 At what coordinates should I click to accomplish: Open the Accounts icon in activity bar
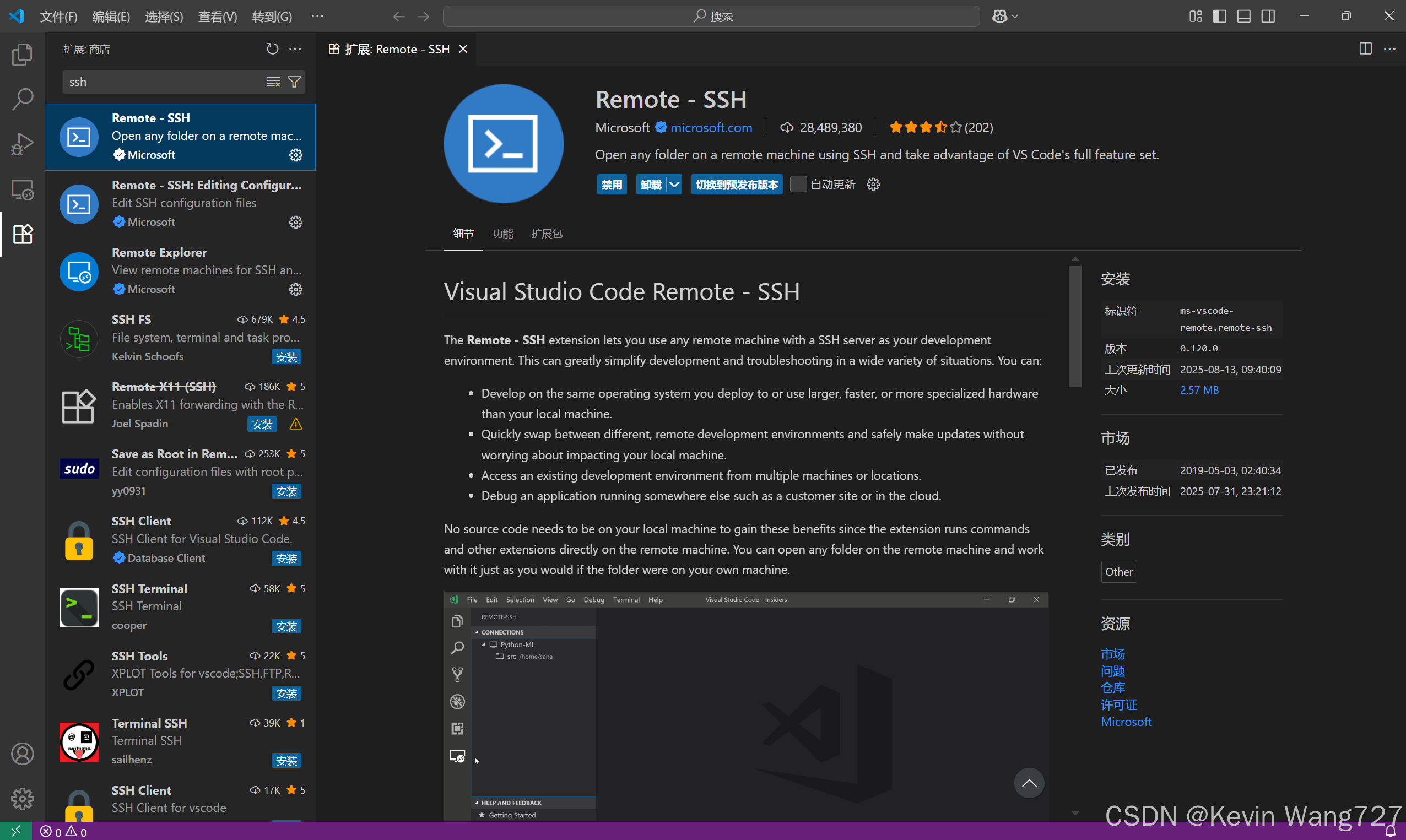[22, 754]
